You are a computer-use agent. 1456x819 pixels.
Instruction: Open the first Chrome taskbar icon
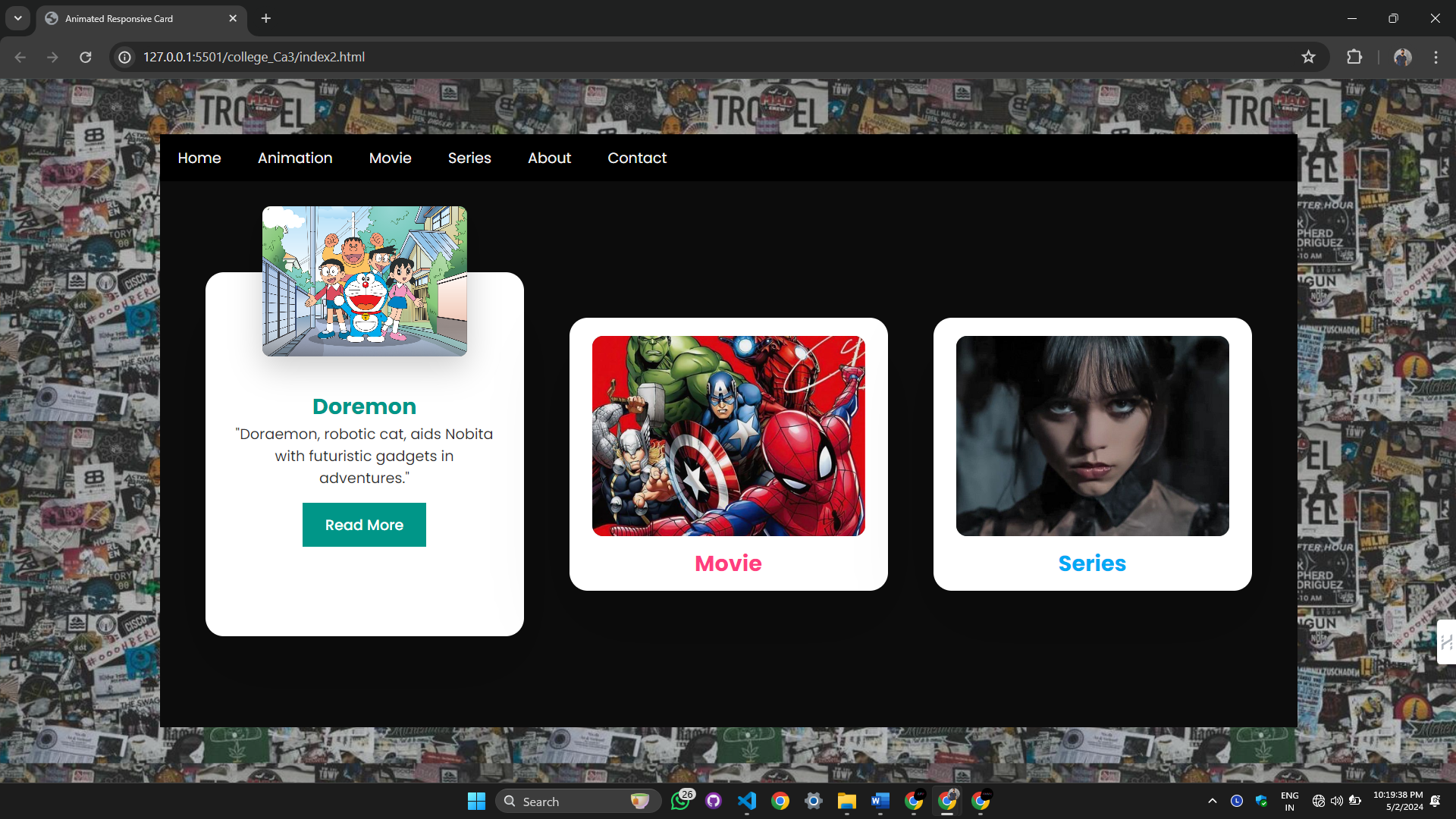(780, 801)
